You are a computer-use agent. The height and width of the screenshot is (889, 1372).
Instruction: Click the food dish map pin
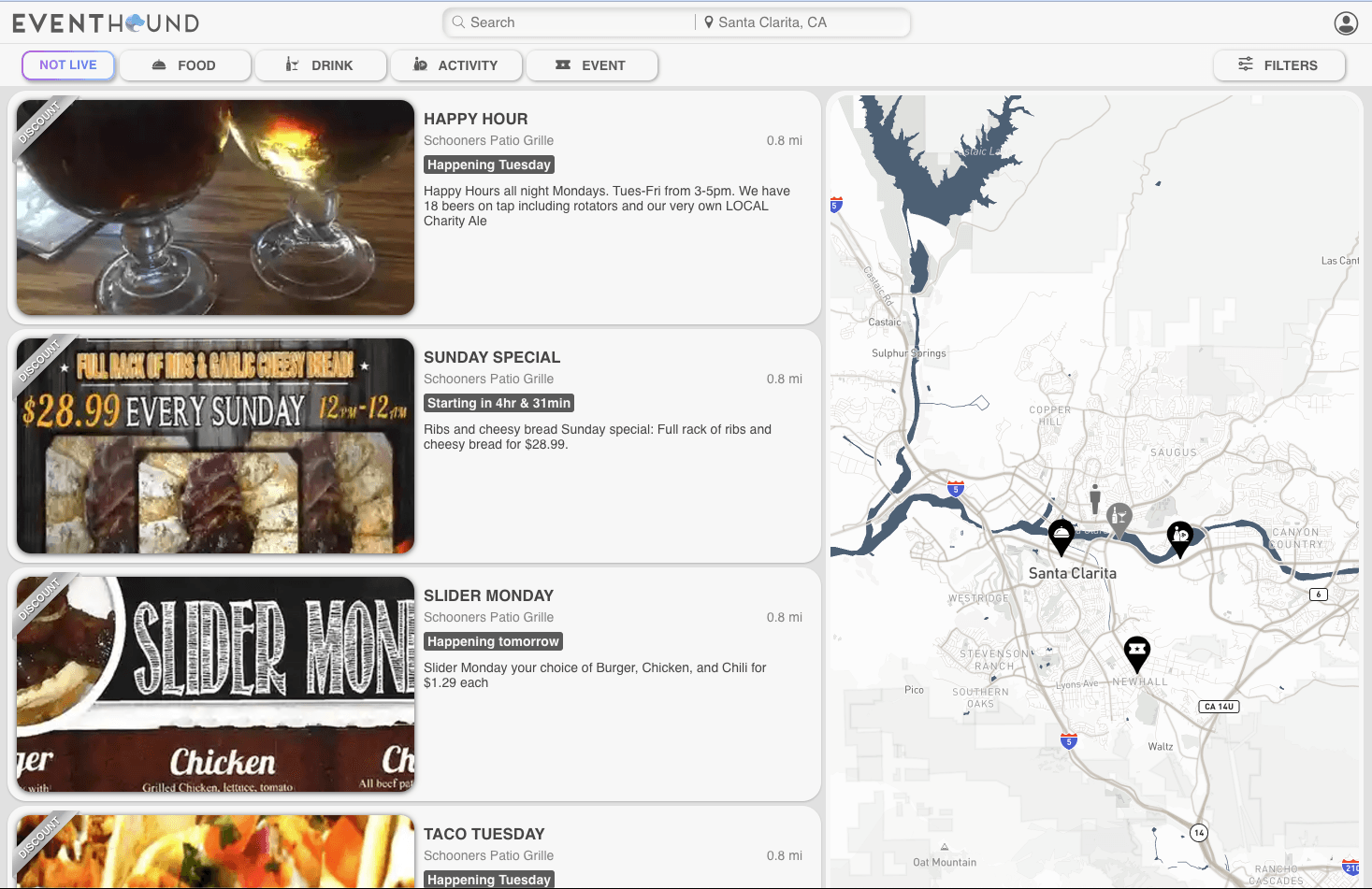(x=1061, y=536)
